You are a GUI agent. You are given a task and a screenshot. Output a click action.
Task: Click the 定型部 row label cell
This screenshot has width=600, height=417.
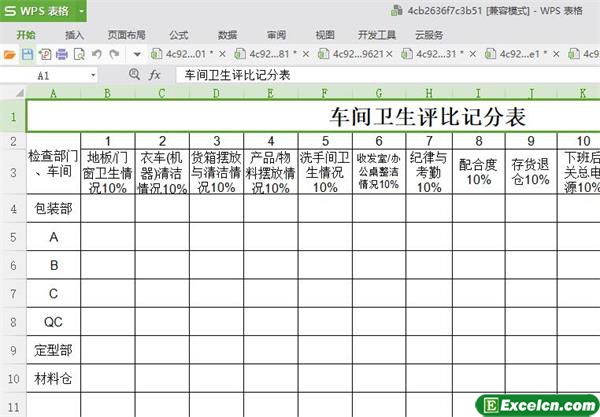53,350
